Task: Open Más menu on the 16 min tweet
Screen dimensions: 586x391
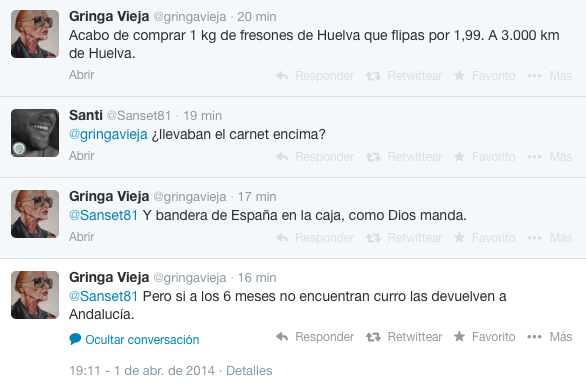Action: pyautogui.click(x=549, y=337)
